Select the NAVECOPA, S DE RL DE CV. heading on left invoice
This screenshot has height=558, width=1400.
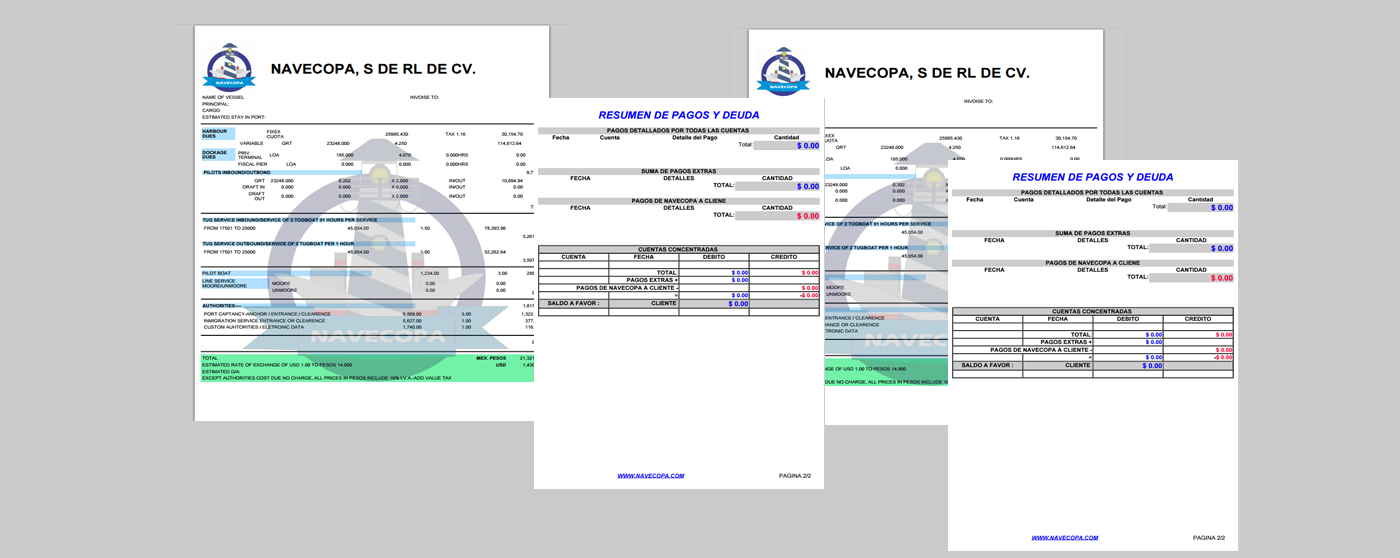coord(373,69)
